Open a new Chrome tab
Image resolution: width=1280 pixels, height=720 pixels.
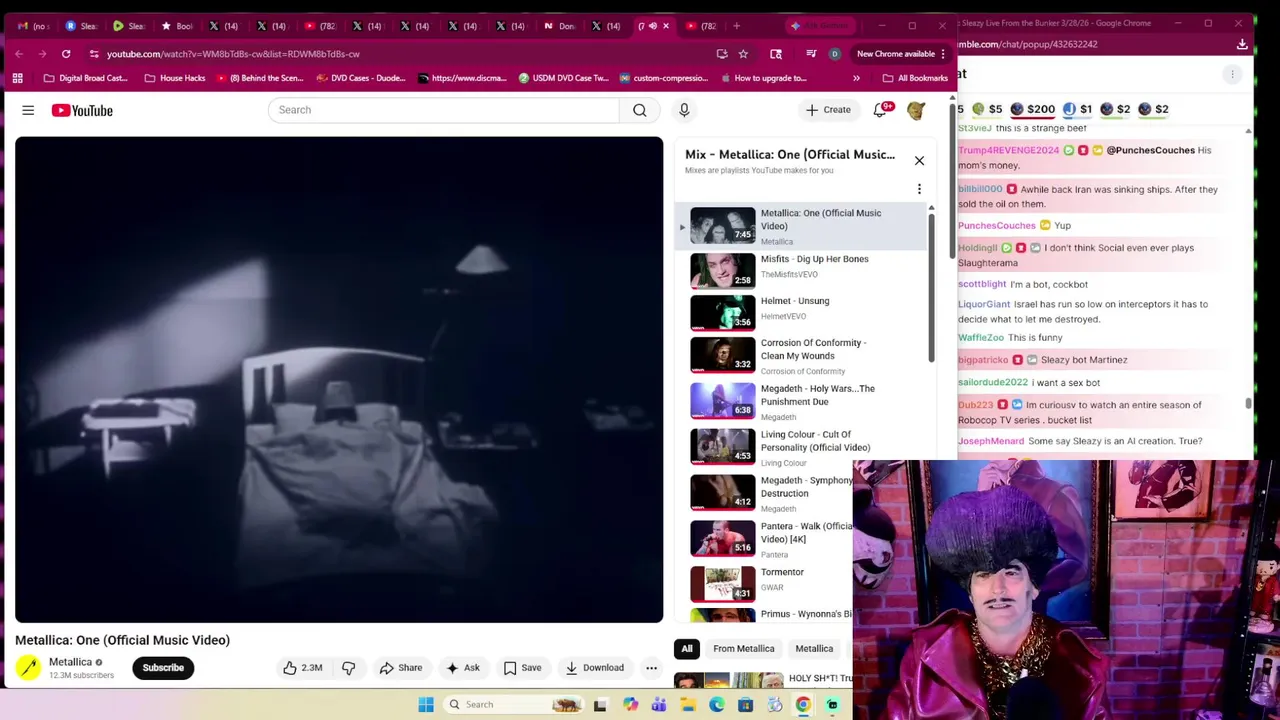[736, 26]
